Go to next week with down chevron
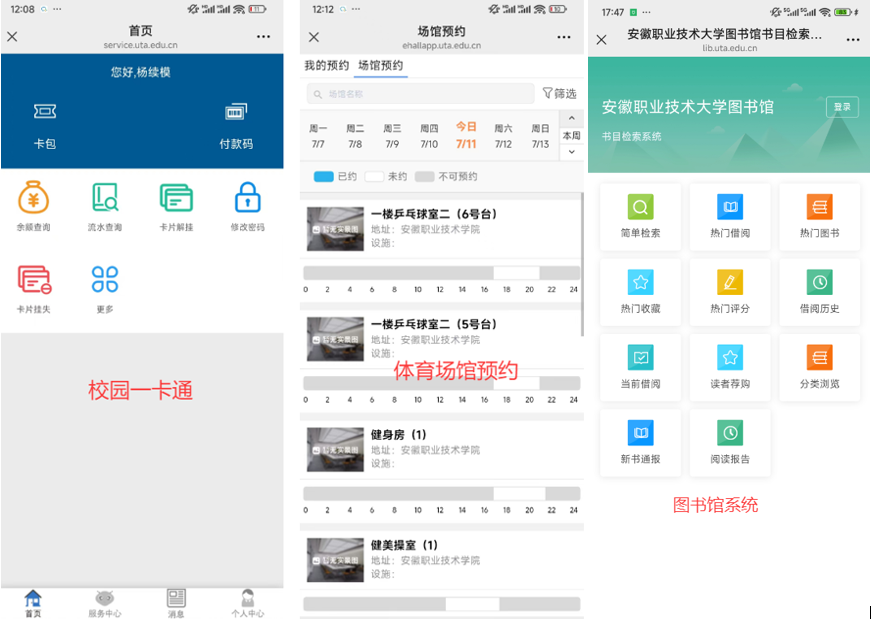This screenshot has height=619, width=871. point(572,152)
